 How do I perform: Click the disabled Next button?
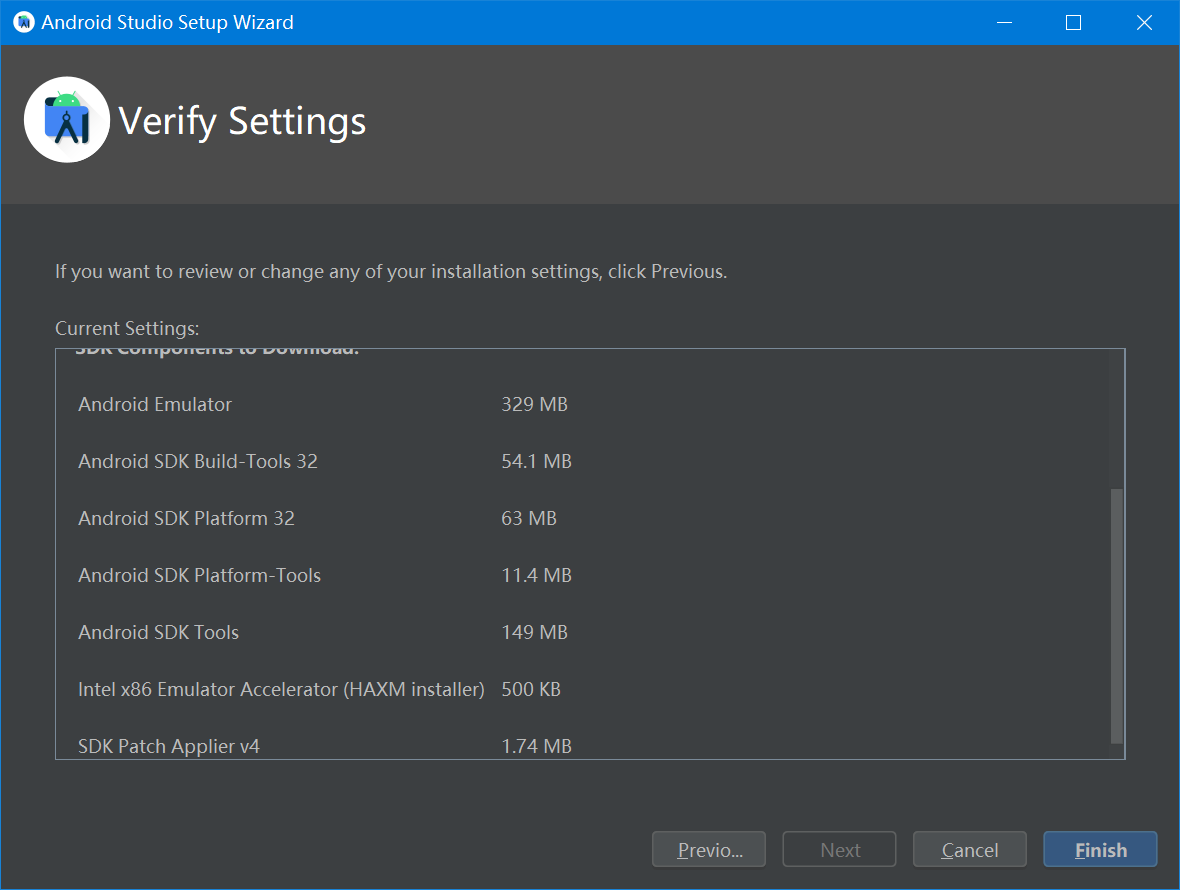[x=839, y=849]
